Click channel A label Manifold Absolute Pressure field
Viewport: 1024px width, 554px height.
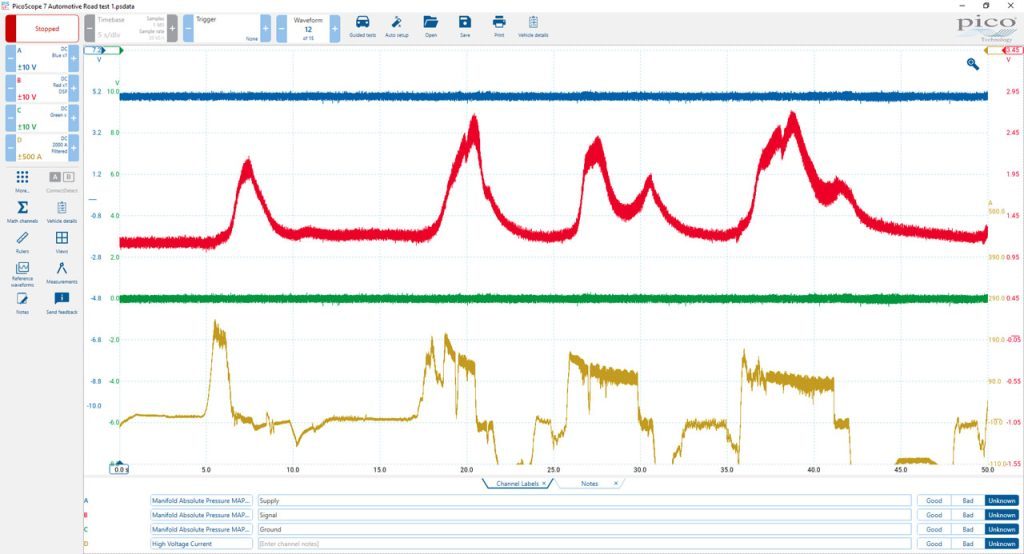pos(201,500)
